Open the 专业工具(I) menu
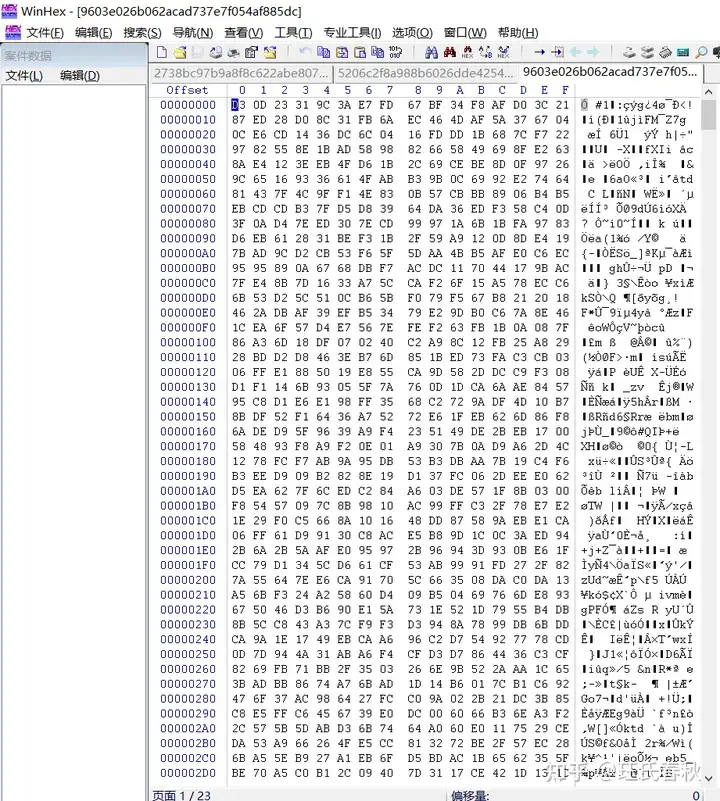 coord(352,33)
